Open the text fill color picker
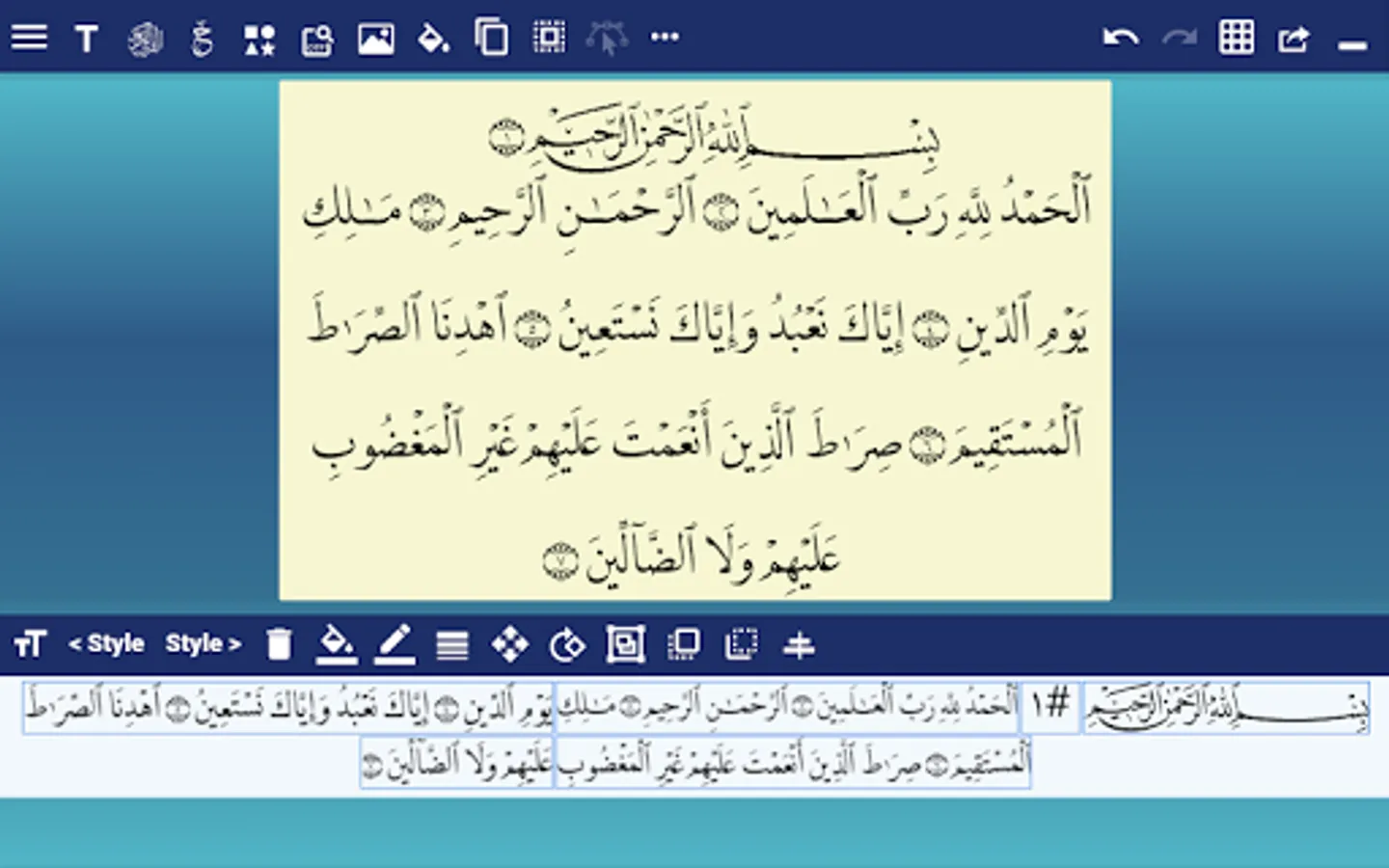This screenshot has height=868, width=1389. 337,643
